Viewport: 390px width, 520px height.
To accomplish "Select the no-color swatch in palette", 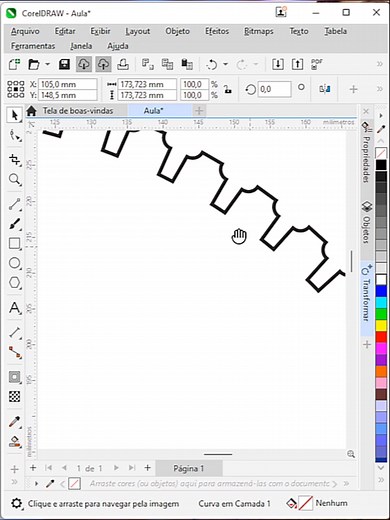I will [x=381, y=153].
